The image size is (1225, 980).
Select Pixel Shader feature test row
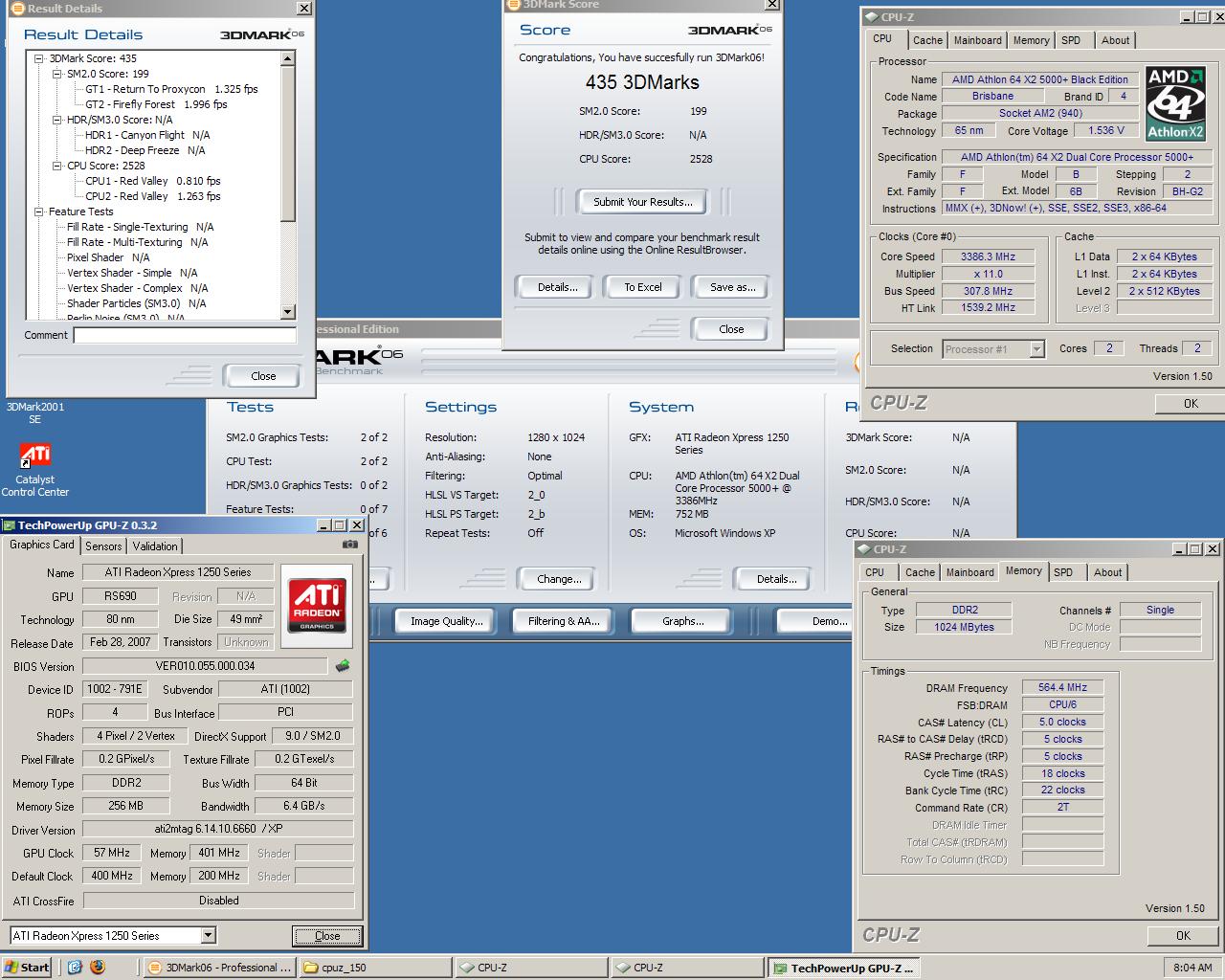(x=108, y=257)
